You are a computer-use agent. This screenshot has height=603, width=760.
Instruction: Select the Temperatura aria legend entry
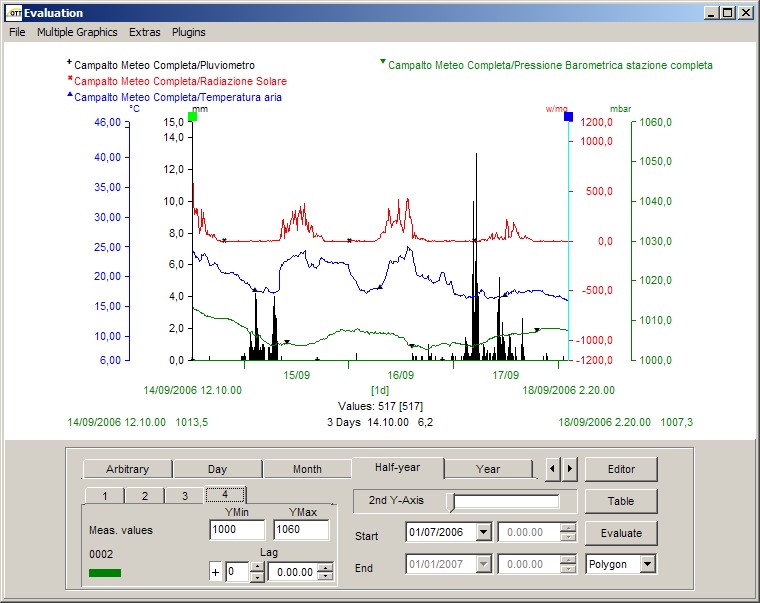(174, 97)
